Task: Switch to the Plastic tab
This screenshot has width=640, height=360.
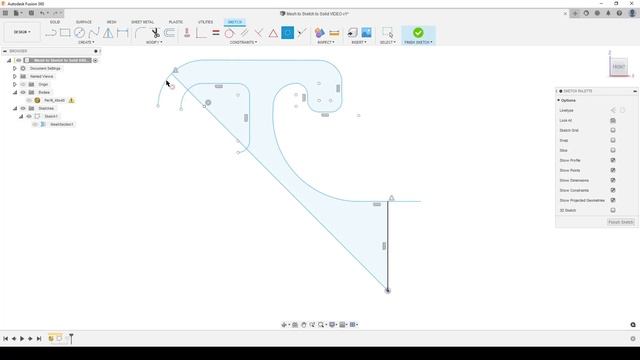Action: point(176,22)
